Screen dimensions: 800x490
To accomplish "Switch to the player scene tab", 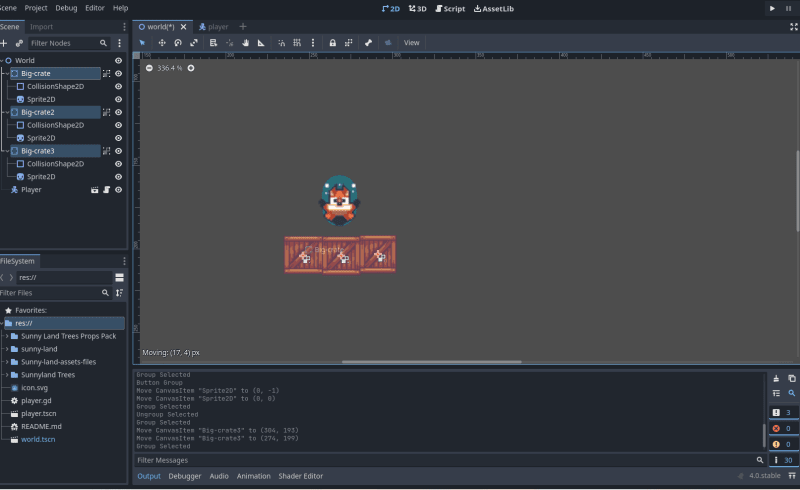I will point(214,27).
